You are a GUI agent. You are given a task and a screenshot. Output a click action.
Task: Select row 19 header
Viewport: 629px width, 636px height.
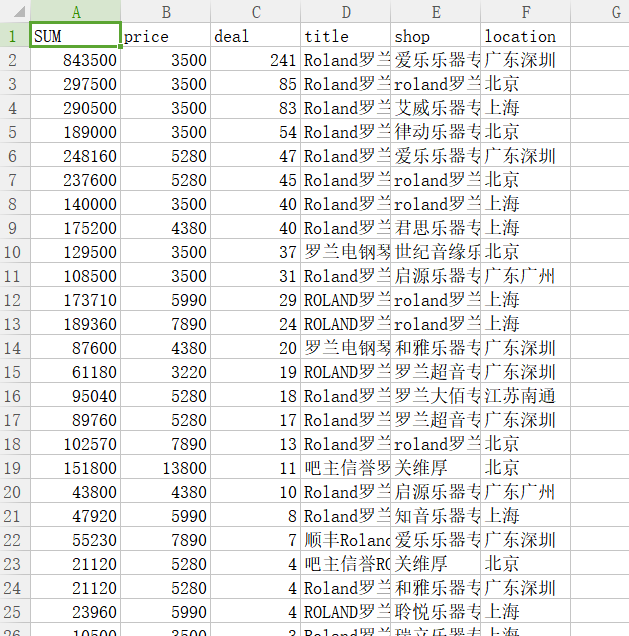pyautogui.click(x=15, y=468)
